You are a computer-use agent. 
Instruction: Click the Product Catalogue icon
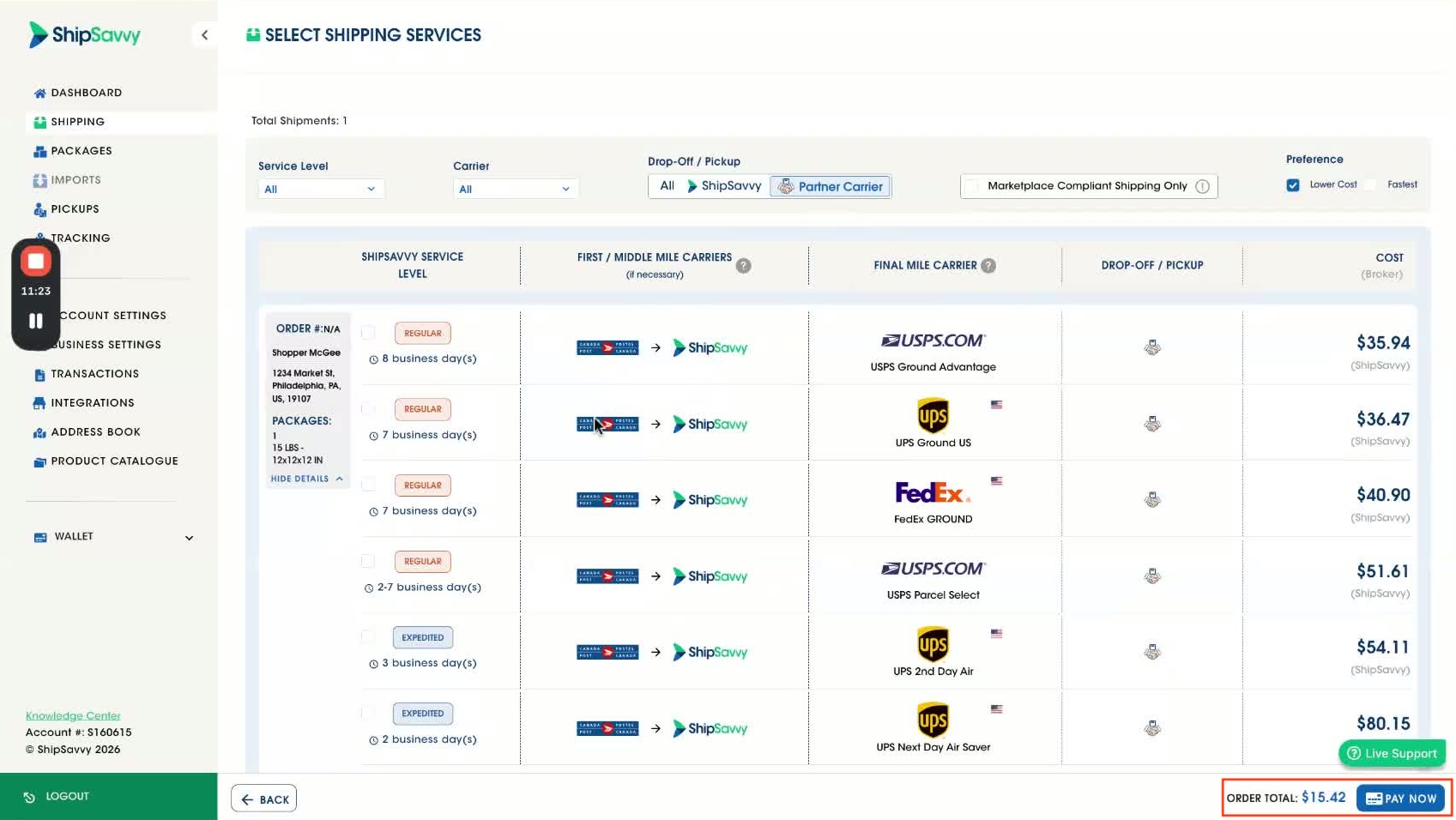[x=39, y=461]
